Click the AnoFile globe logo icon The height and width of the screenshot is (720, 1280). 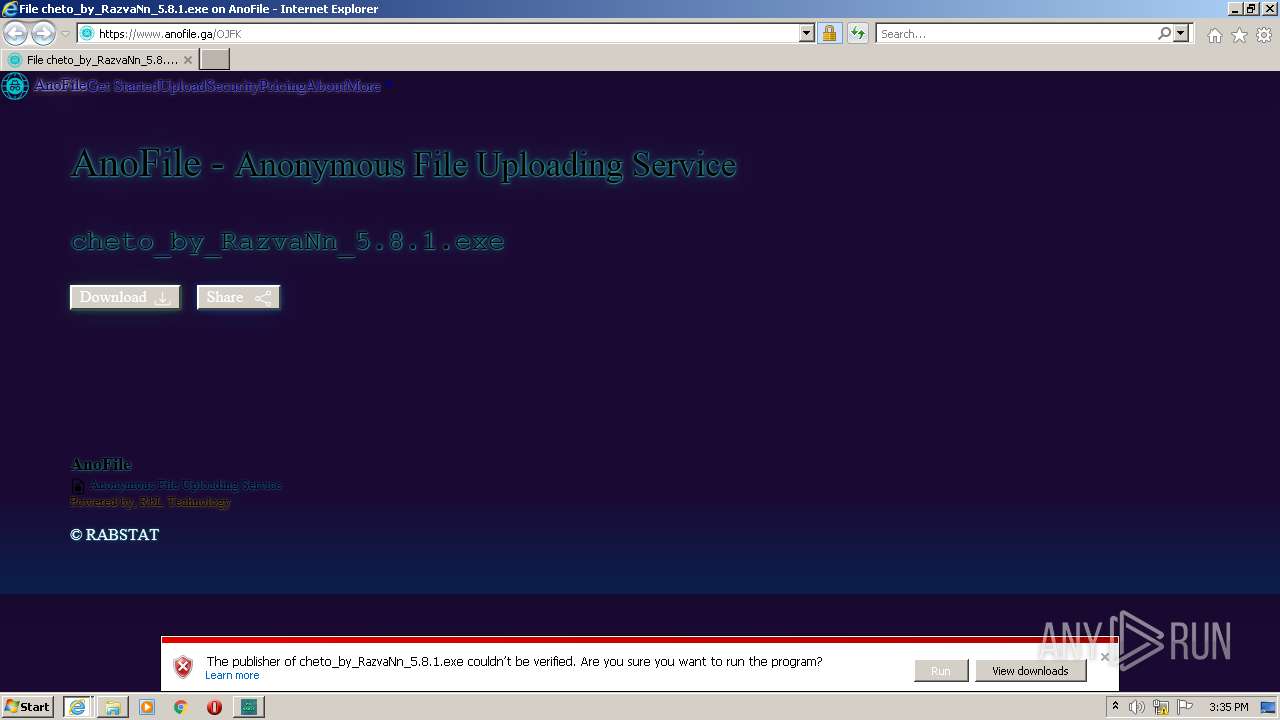pyautogui.click(x=15, y=86)
